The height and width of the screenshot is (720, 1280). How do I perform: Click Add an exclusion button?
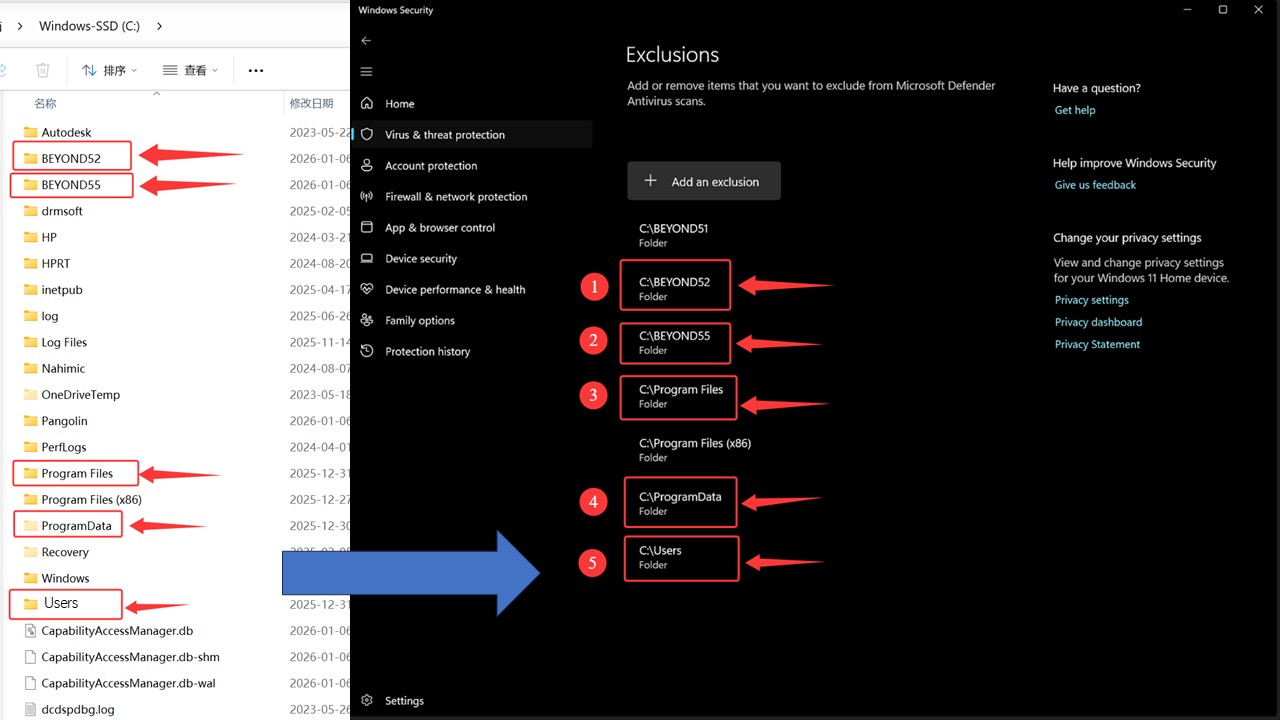[x=704, y=182]
